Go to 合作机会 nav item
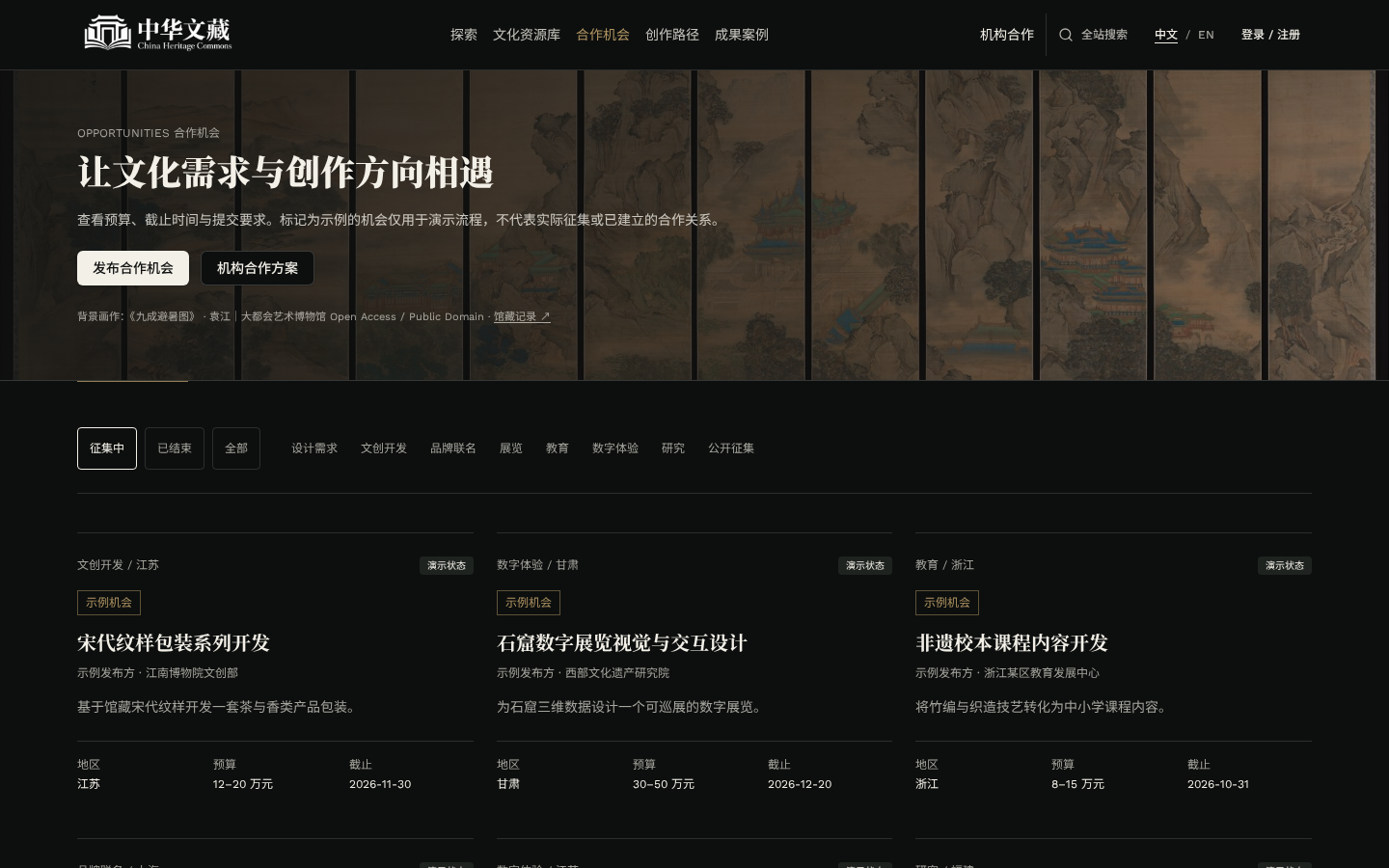The image size is (1389, 868). coord(603,35)
